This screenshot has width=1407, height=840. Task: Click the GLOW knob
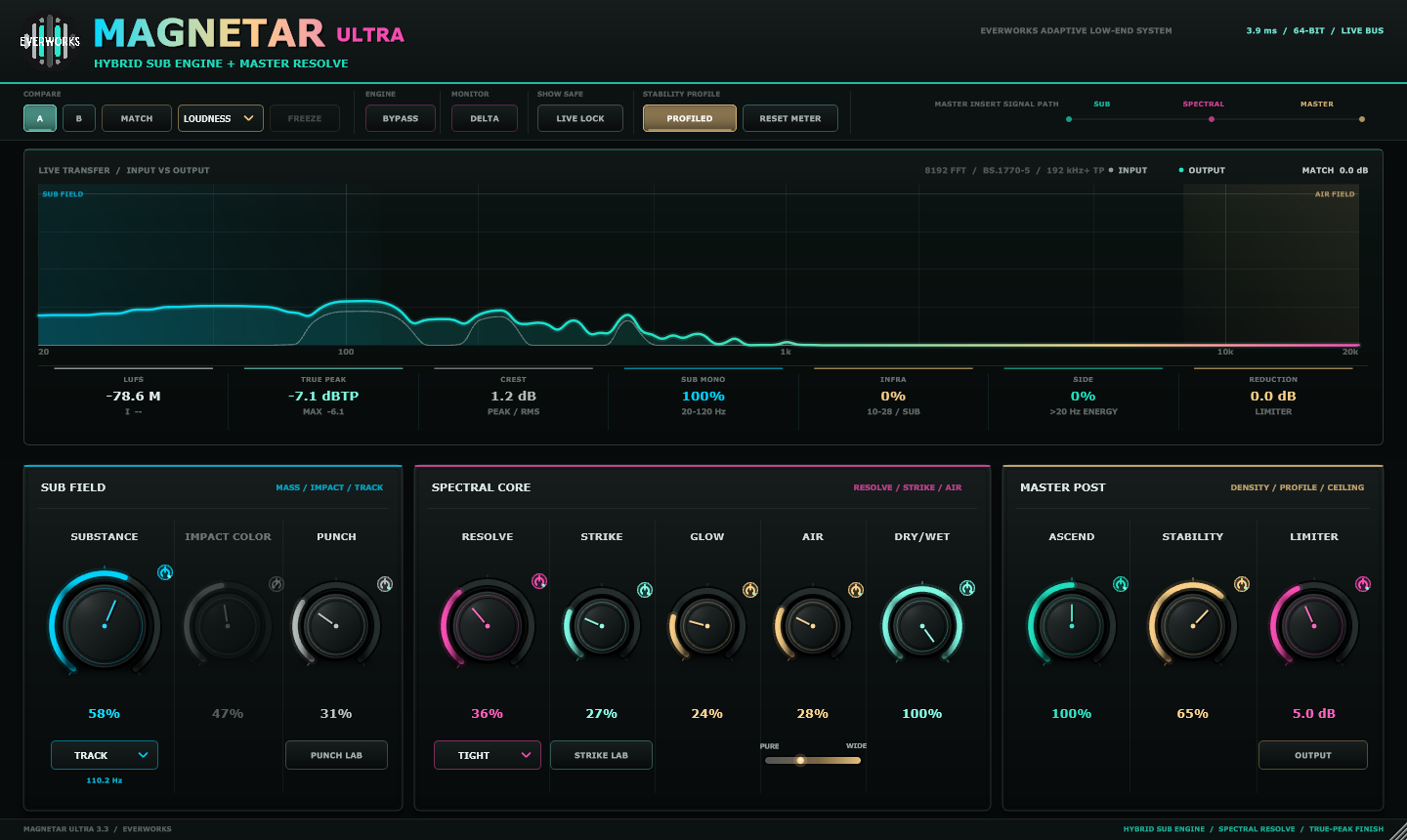707,625
